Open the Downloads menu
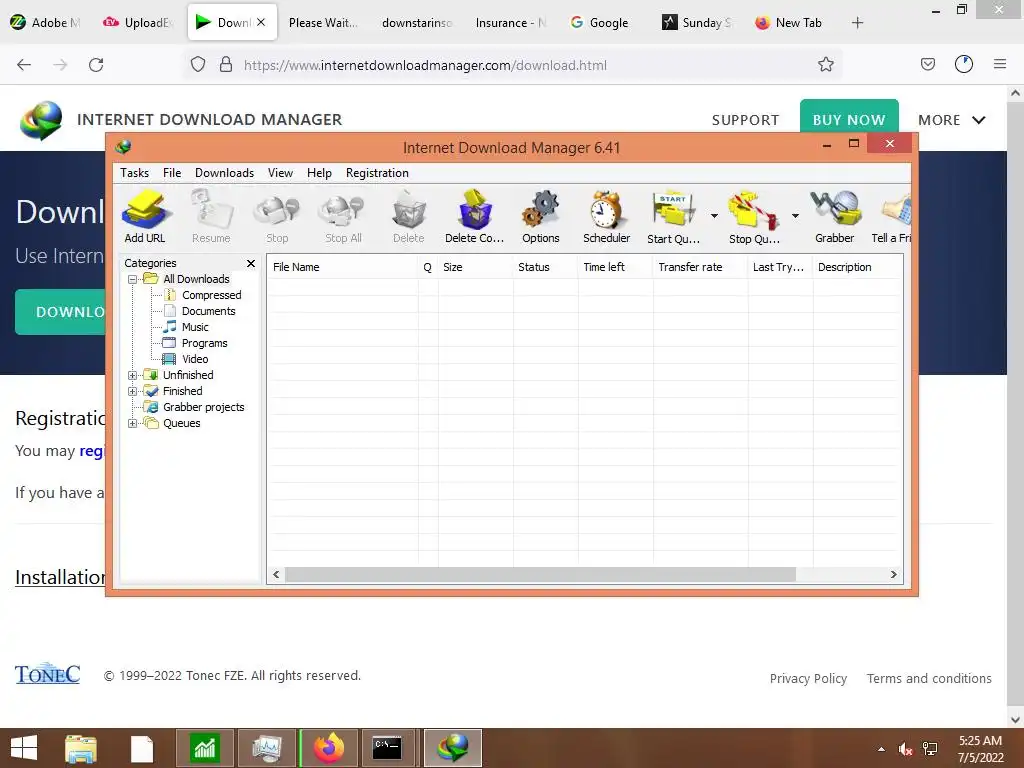Image resolution: width=1024 pixels, height=768 pixels. pos(224,173)
